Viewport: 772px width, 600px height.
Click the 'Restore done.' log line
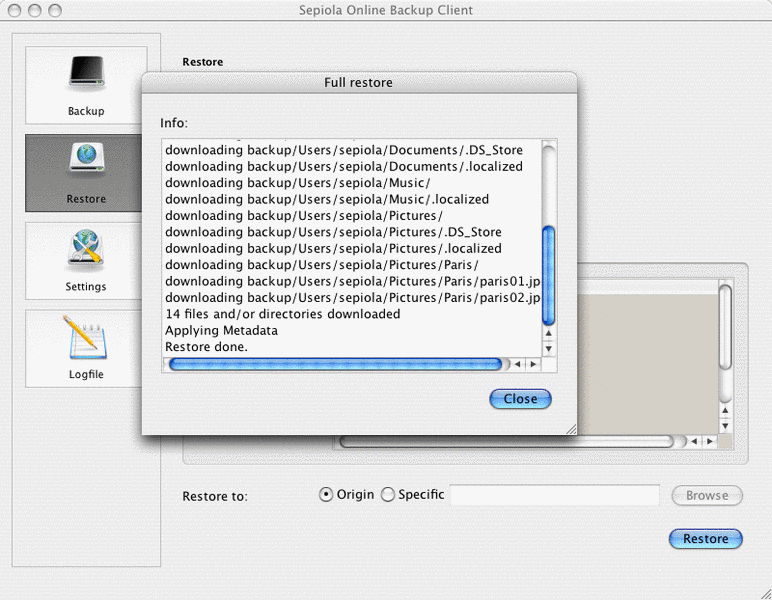(x=206, y=347)
